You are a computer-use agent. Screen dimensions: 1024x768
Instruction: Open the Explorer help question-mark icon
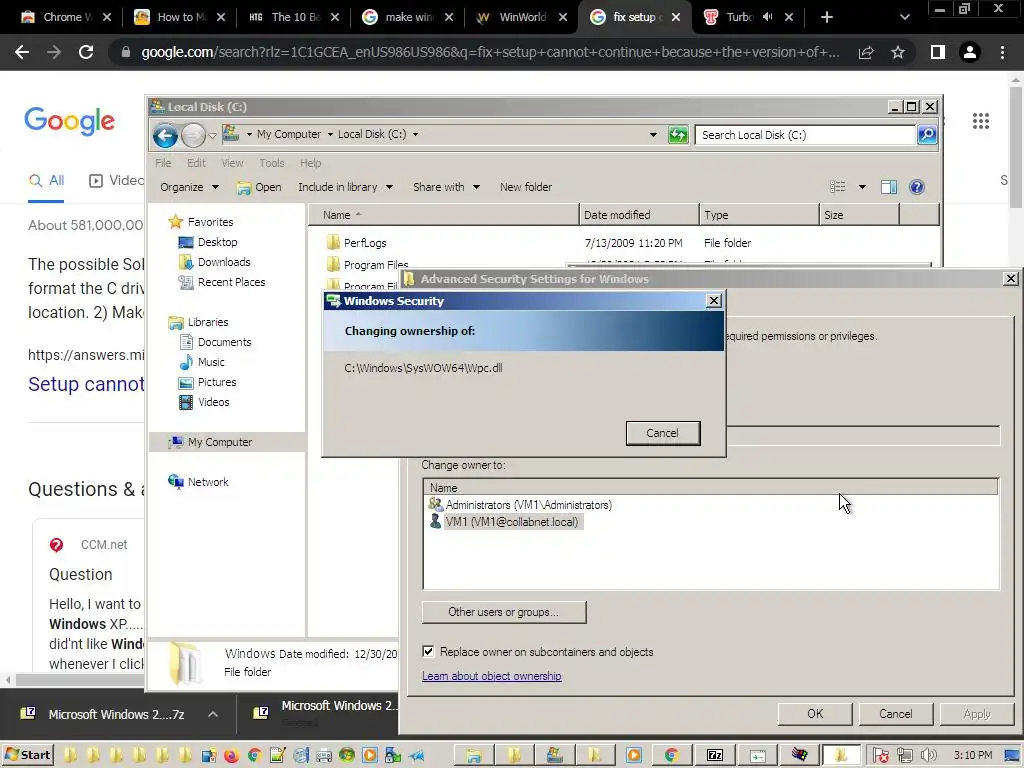(x=917, y=187)
